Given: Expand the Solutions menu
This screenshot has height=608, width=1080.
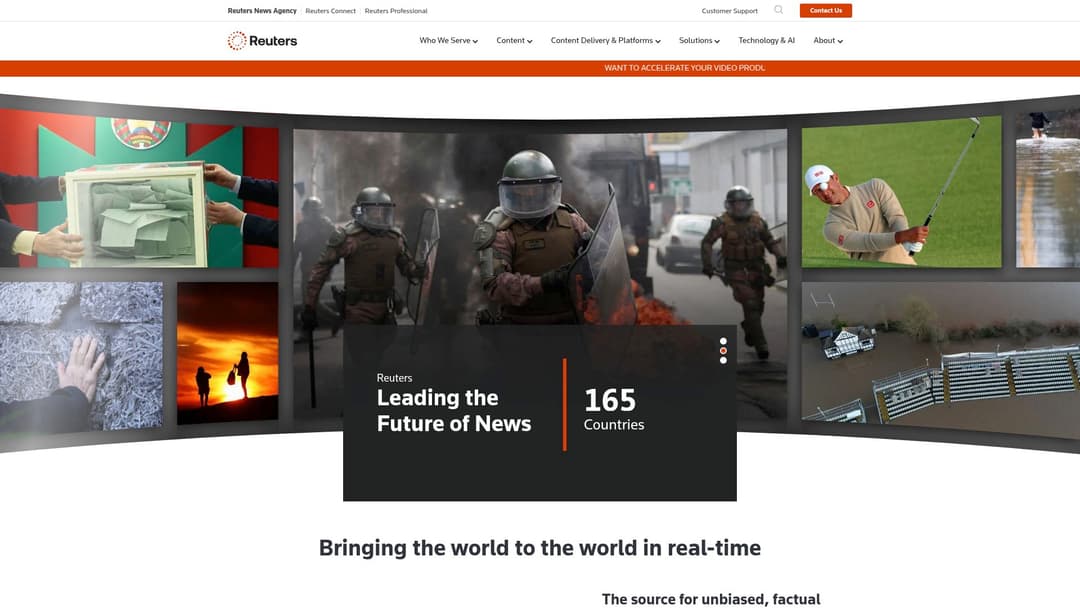Looking at the screenshot, I should tap(699, 41).
